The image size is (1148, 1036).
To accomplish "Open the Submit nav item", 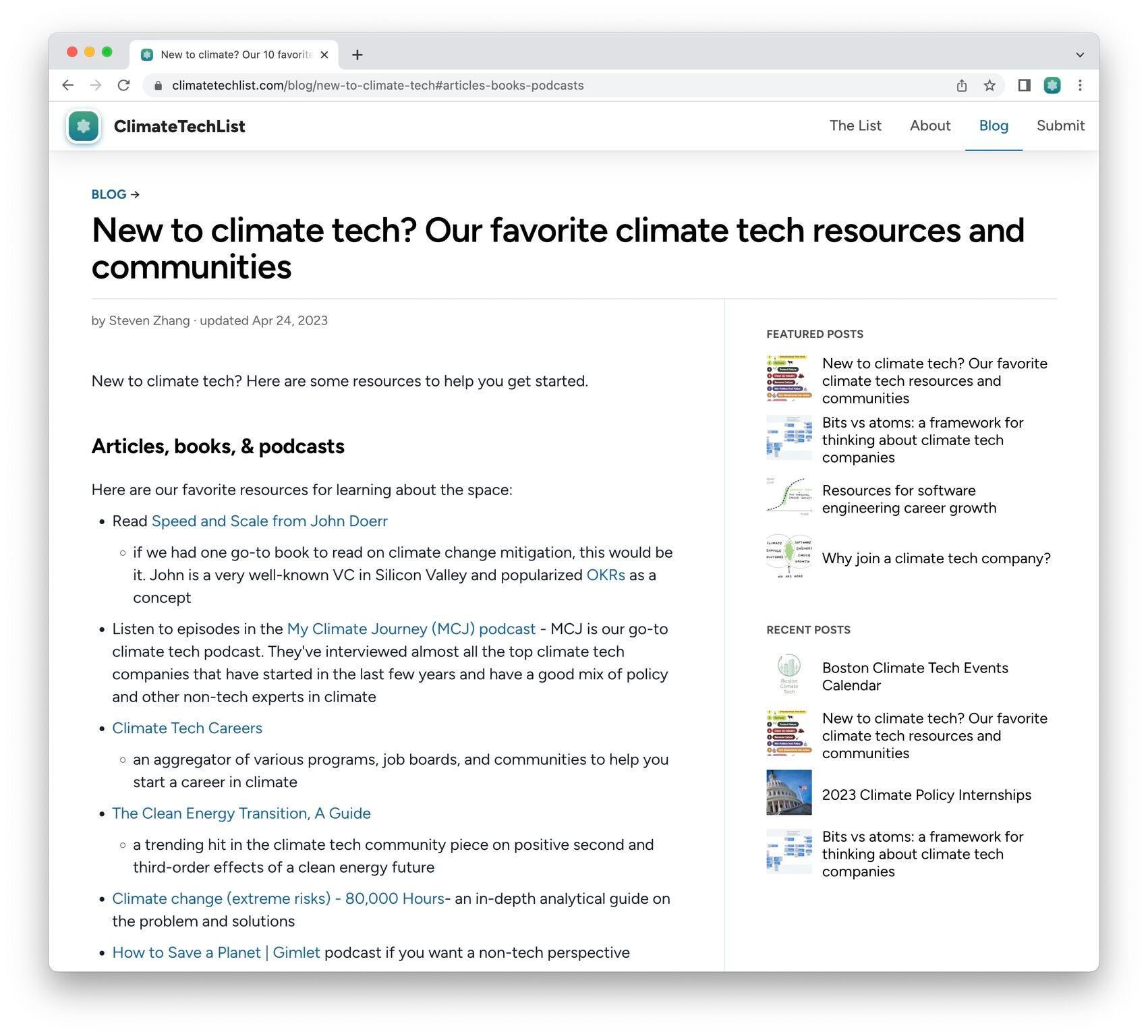I will 1060,125.
